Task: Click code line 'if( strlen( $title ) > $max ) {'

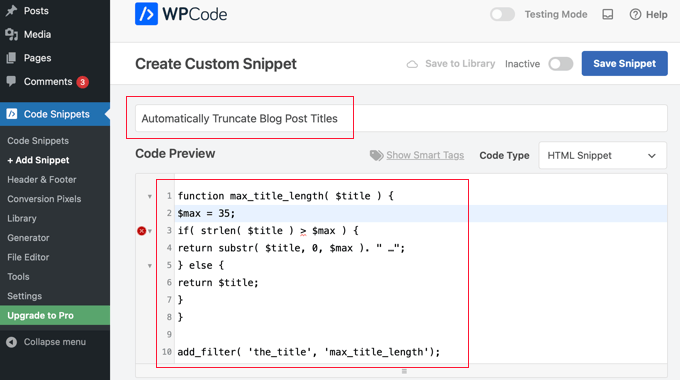Action: coord(268,231)
